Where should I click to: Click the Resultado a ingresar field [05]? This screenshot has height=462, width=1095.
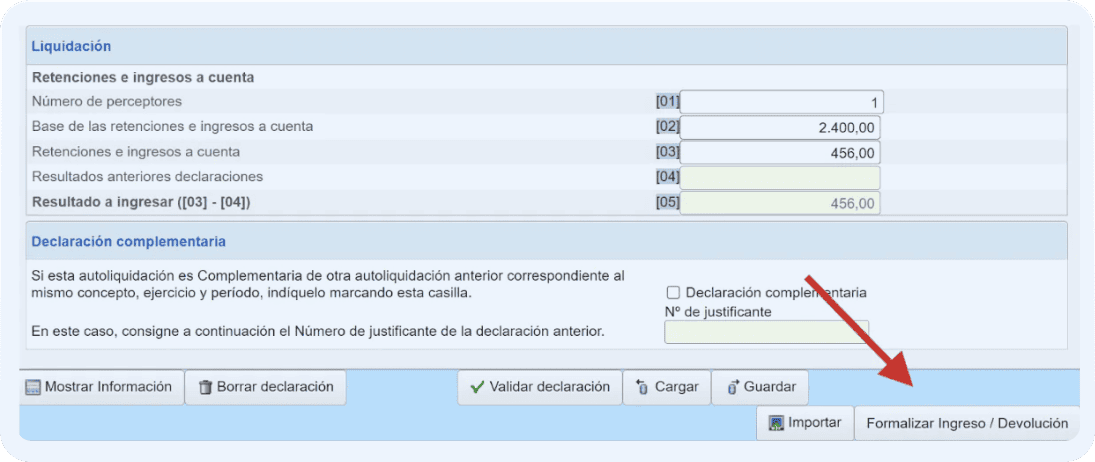pyautogui.click(x=779, y=203)
